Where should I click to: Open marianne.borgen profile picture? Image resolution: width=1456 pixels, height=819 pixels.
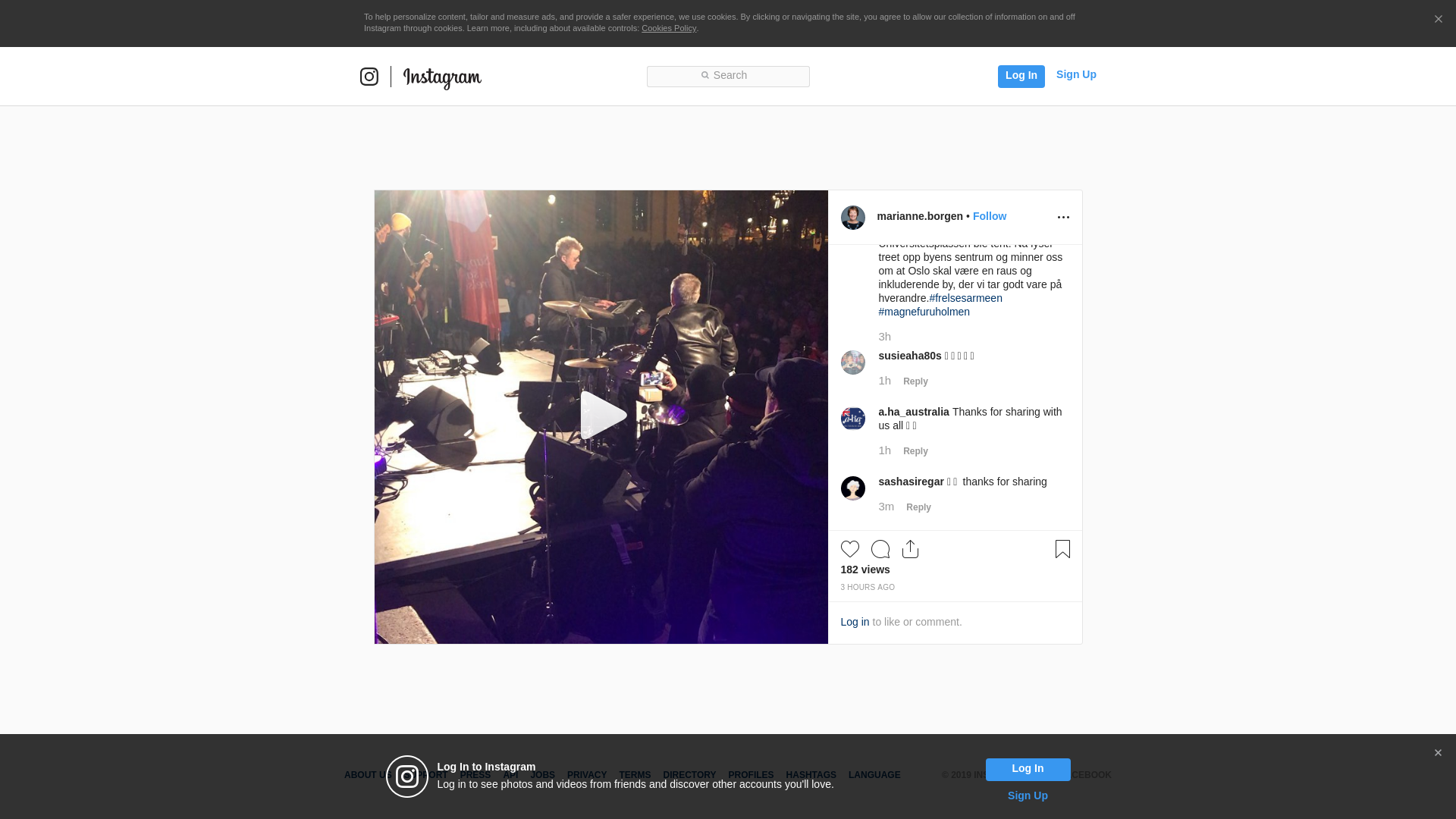click(x=853, y=218)
